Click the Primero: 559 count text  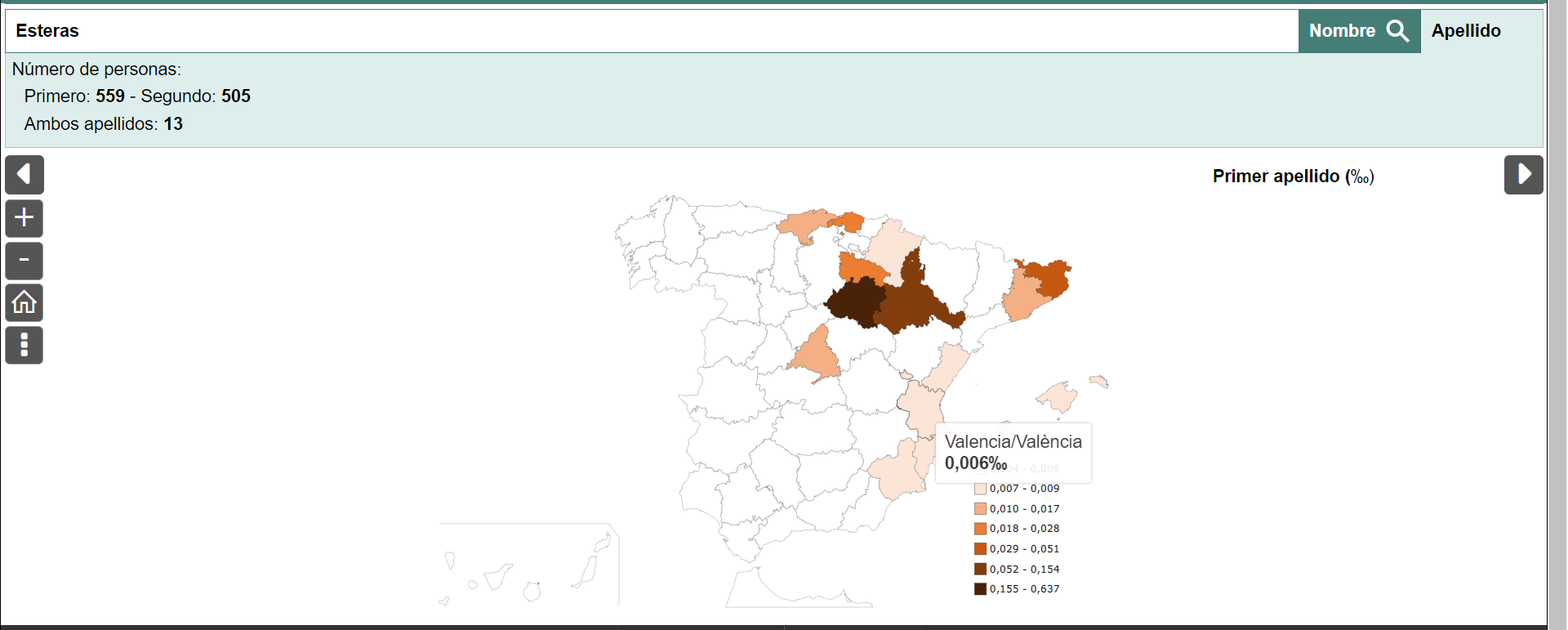74,96
